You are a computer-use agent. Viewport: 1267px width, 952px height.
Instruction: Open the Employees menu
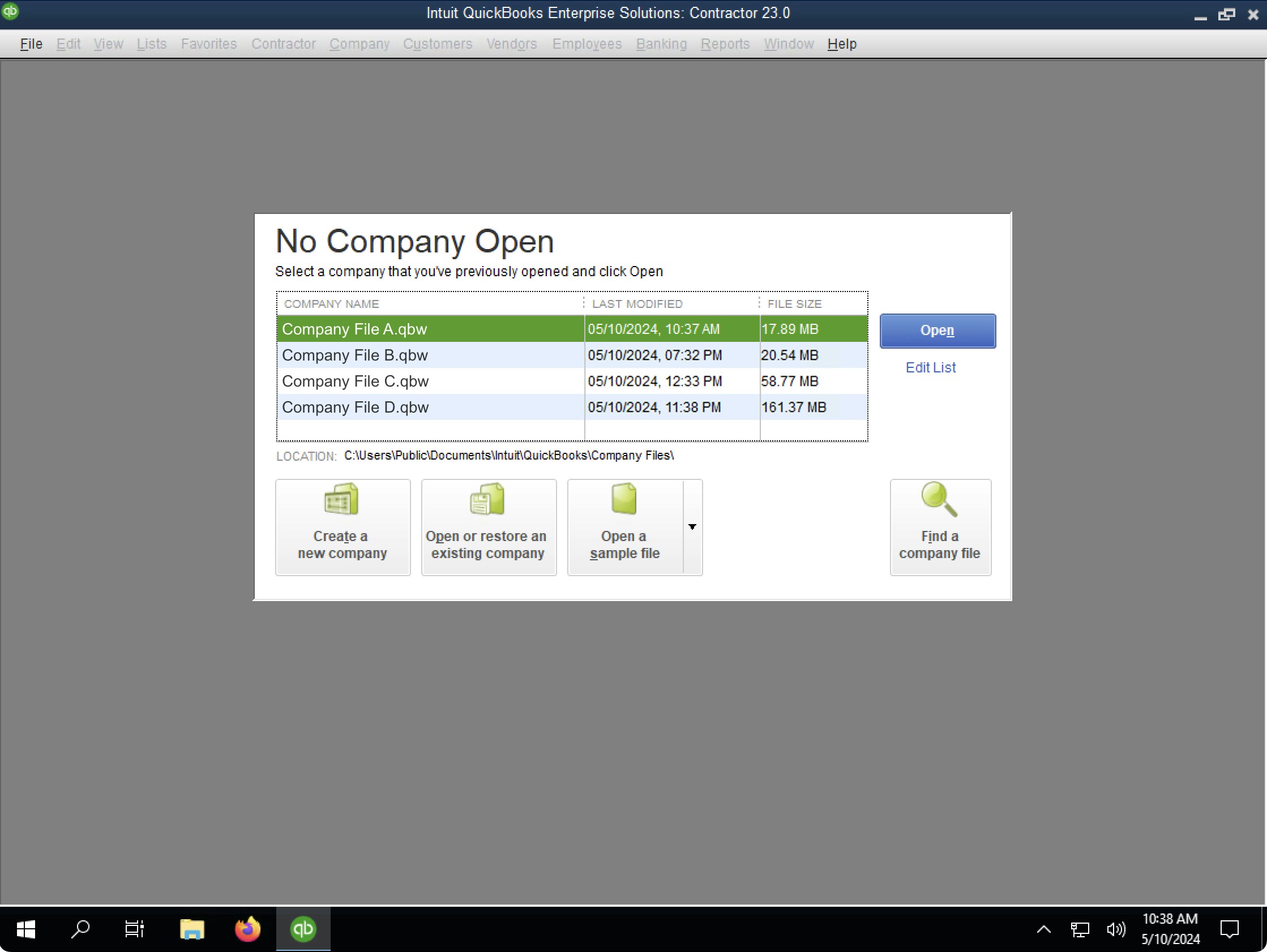pos(587,44)
